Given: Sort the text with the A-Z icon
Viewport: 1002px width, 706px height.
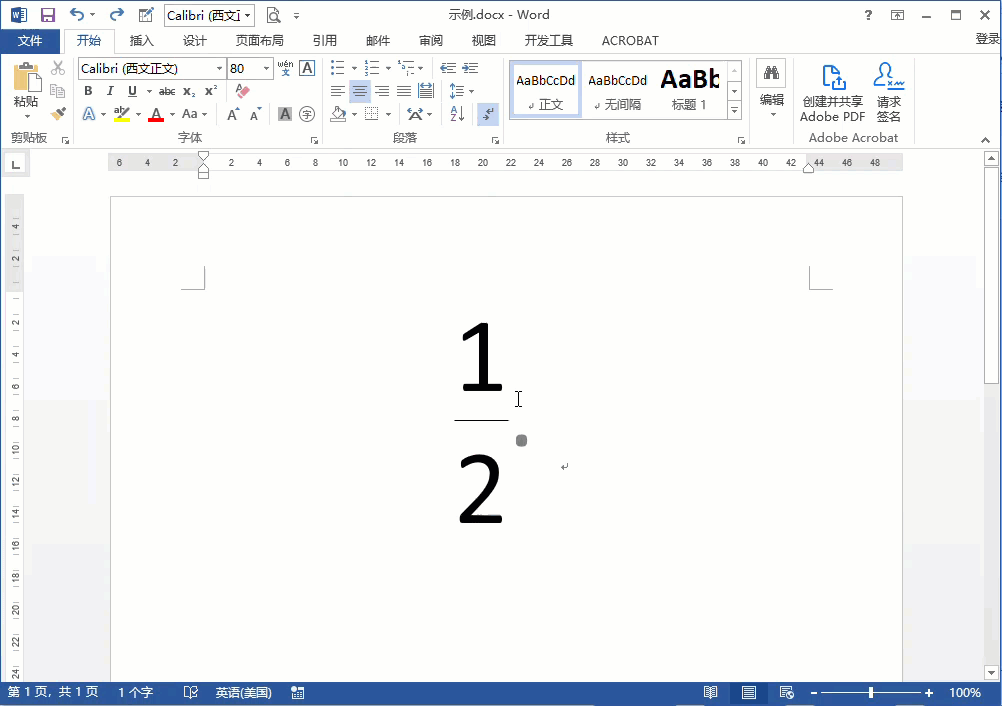Looking at the screenshot, I should (x=457, y=114).
